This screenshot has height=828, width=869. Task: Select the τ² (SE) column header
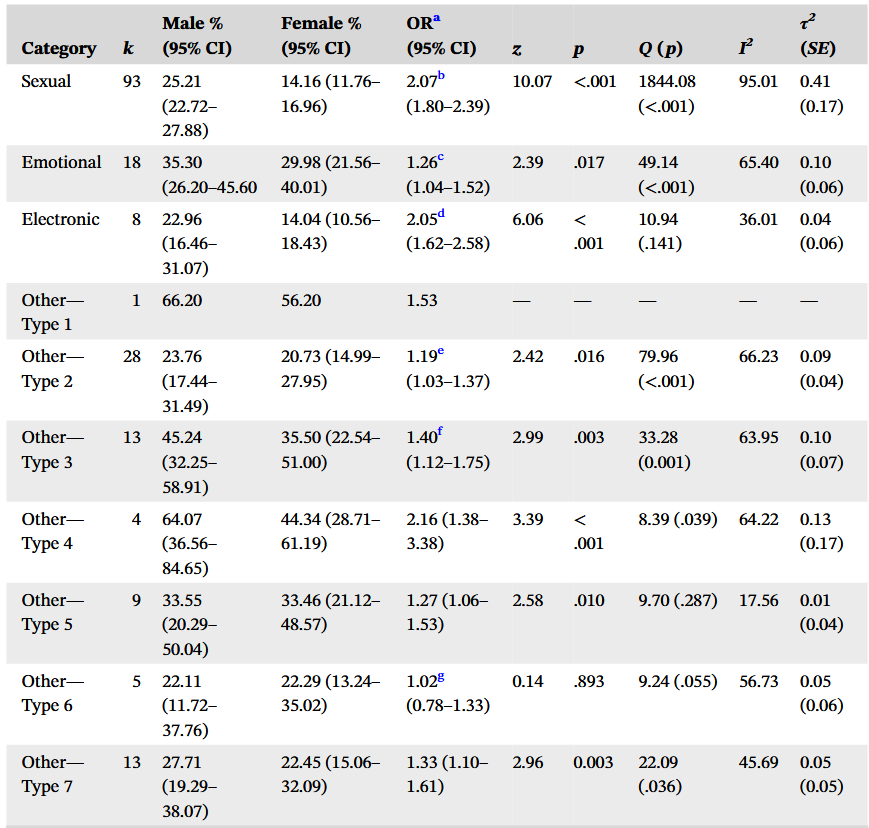817,35
